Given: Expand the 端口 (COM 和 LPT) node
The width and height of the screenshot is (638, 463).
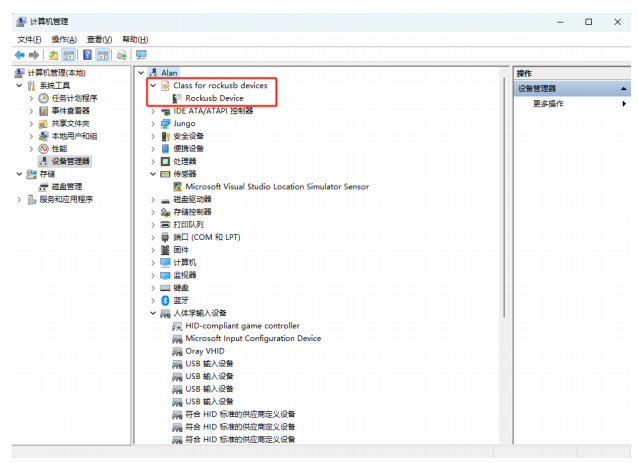Looking at the screenshot, I should click(x=153, y=237).
